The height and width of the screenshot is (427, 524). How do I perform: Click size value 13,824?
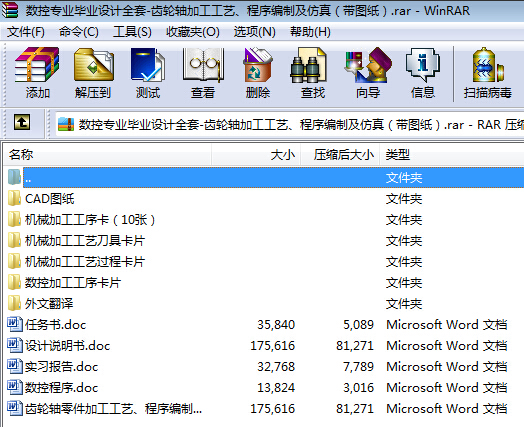tap(276, 388)
